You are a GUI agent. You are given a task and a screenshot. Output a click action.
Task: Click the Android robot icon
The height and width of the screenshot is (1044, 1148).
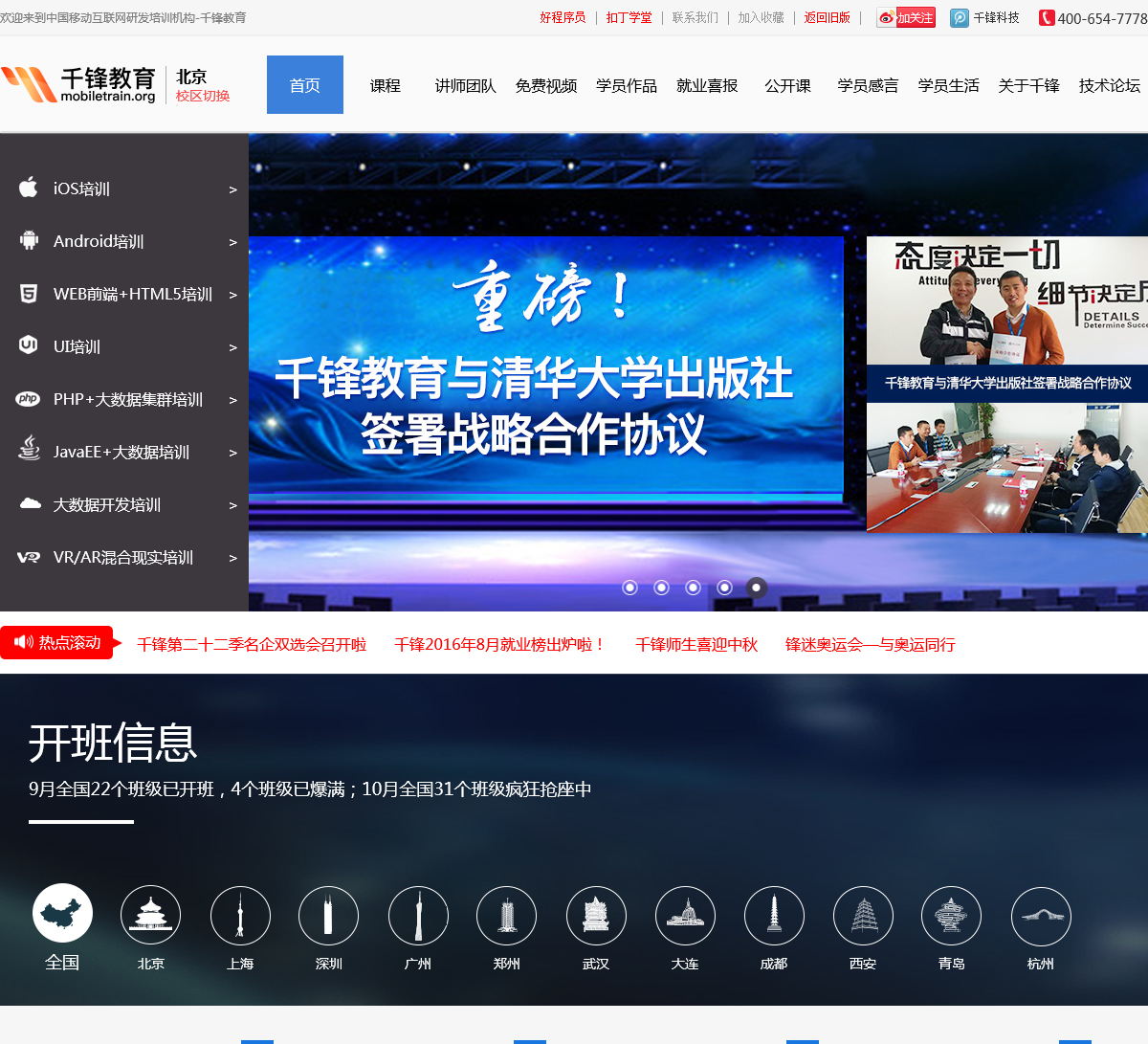tap(30, 240)
